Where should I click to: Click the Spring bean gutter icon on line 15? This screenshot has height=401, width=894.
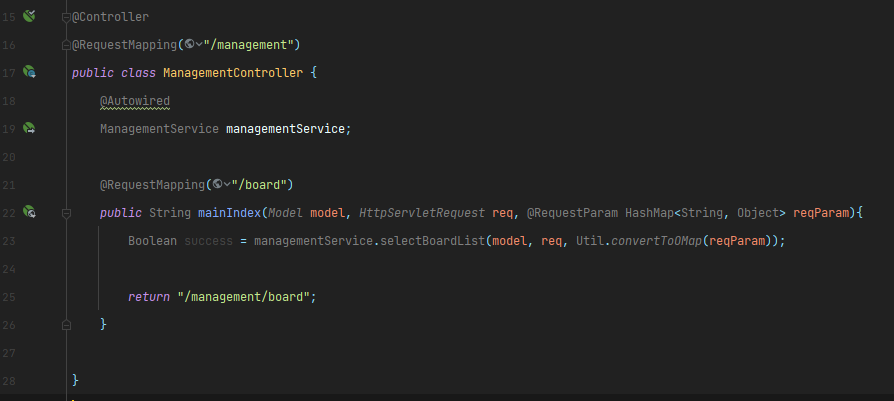[29, 15]
